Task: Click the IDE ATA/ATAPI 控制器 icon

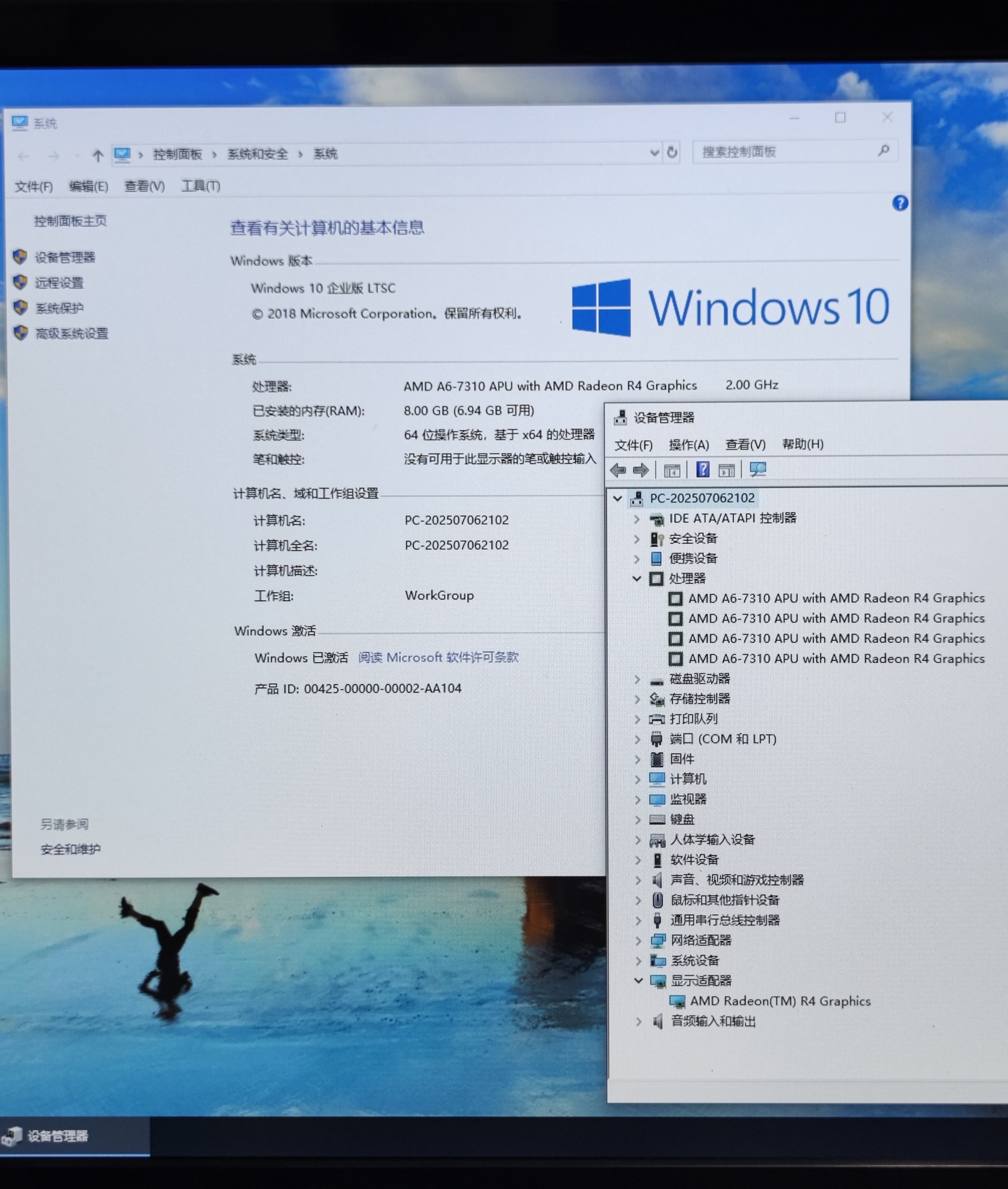Action: pyautogui.click(x=657, y=519)
